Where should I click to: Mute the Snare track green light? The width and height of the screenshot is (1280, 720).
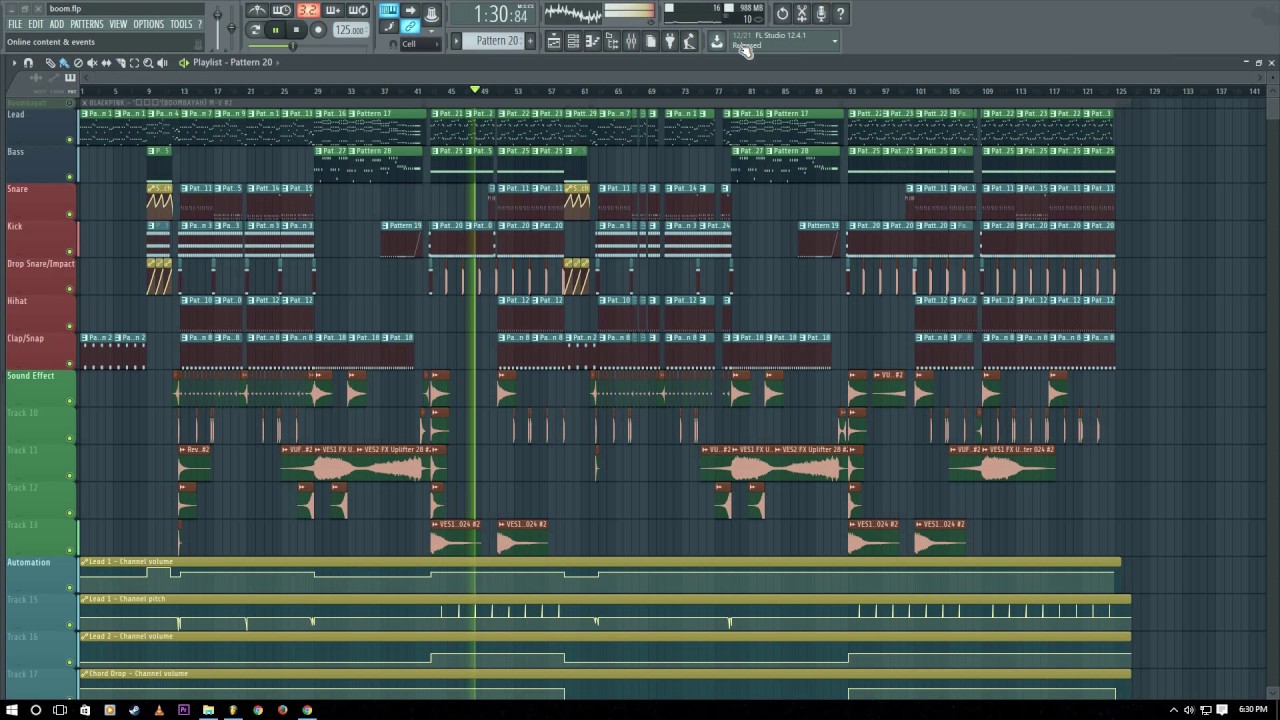coord(69,214)
